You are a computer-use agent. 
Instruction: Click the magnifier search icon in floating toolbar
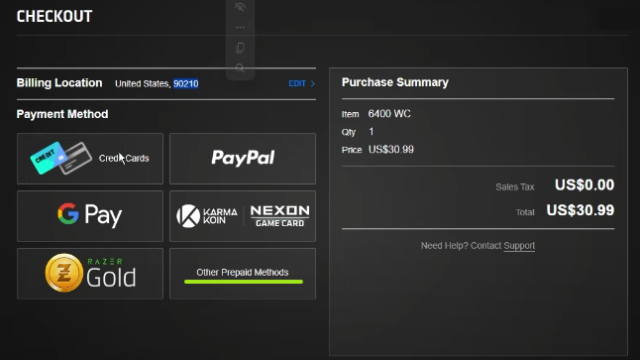click(240, 68)
